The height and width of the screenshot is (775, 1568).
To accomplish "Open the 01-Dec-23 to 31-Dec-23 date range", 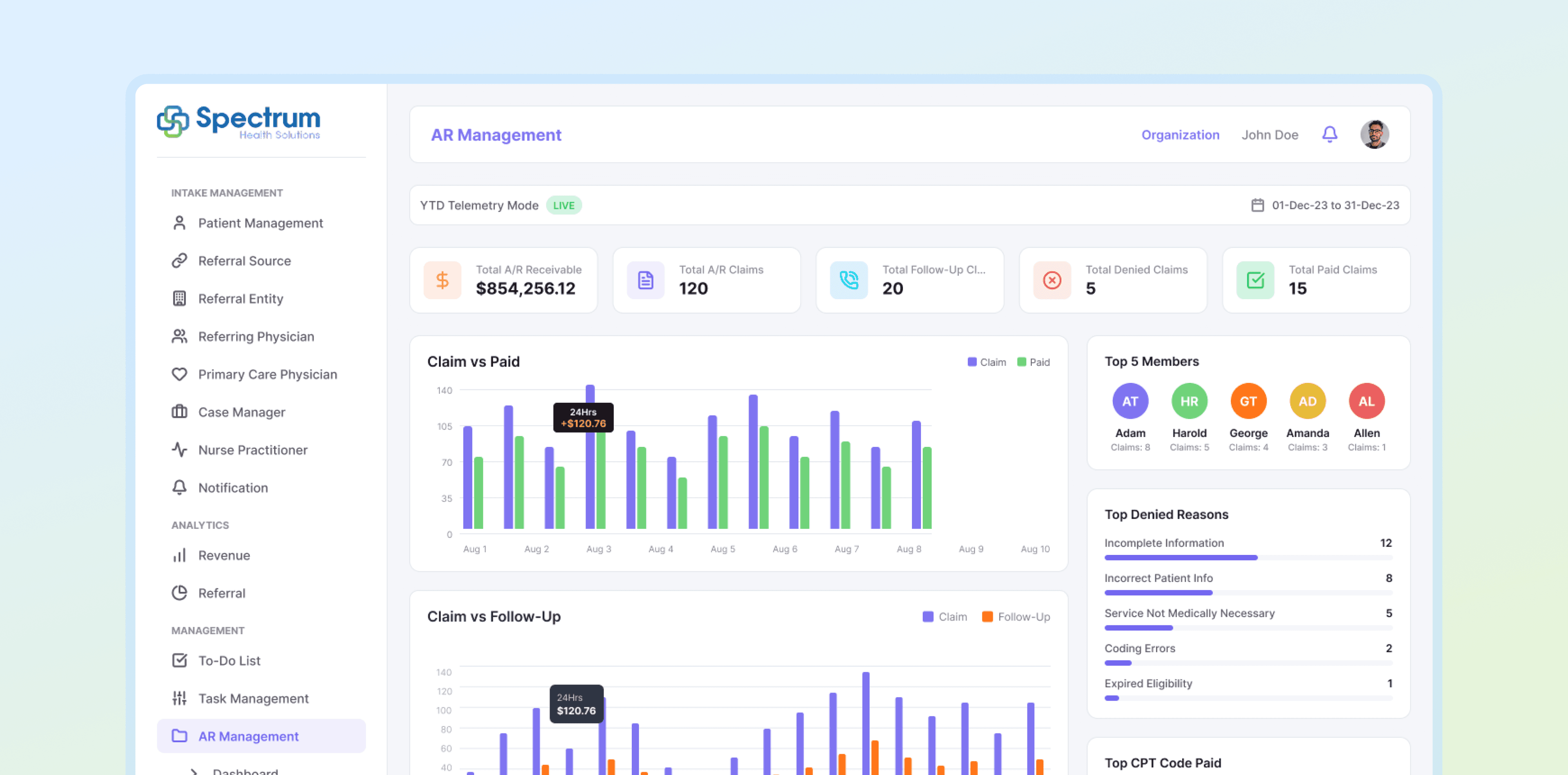I will 1325,205.
